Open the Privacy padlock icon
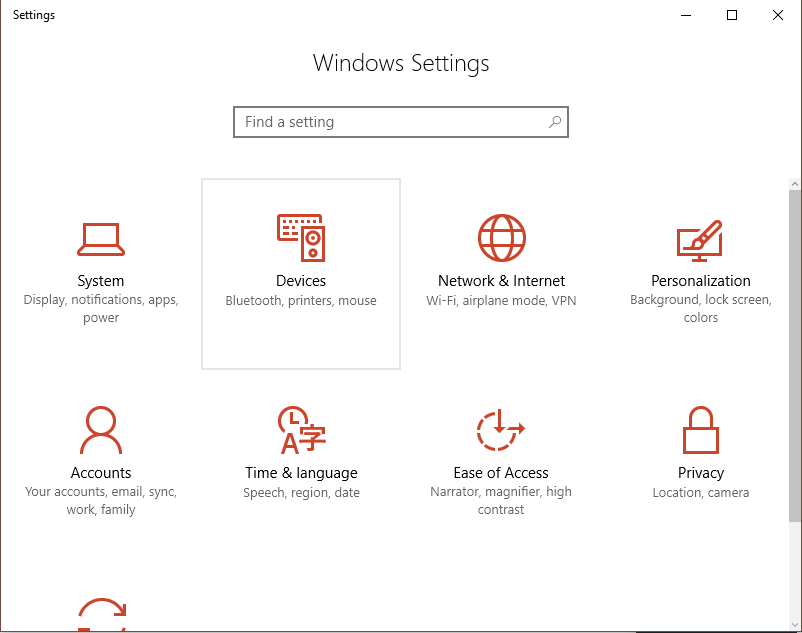Viewport: 802px width, 633px height. point(701,430)
